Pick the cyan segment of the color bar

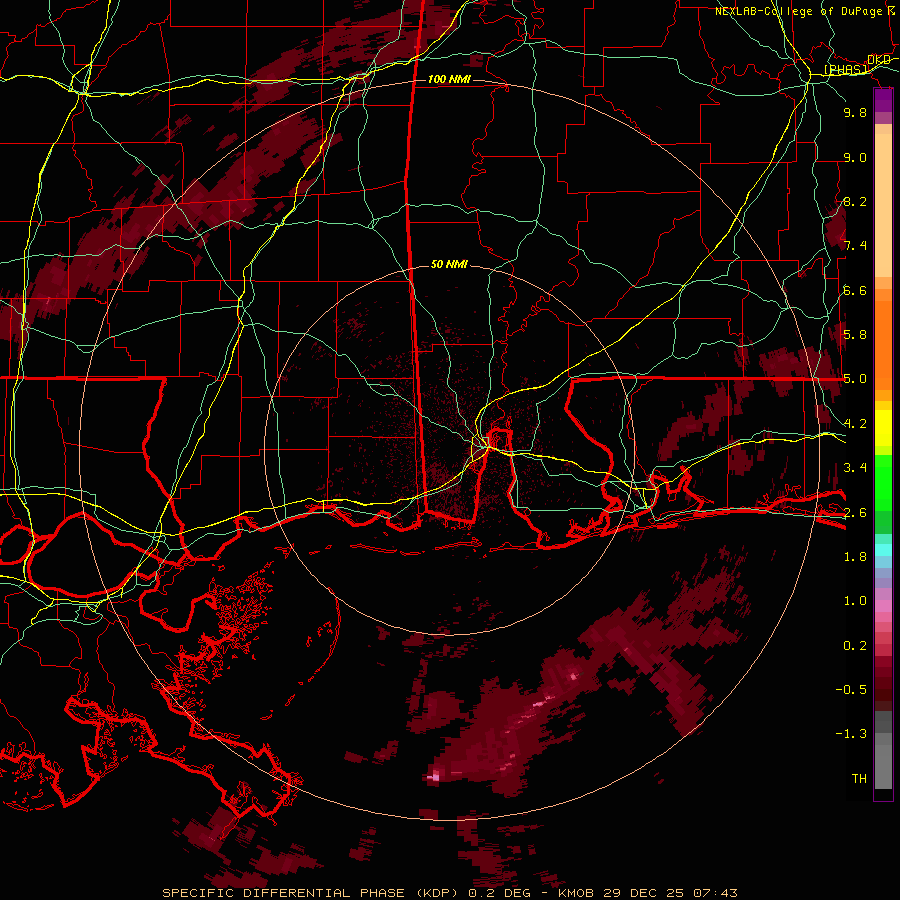[883, 550]
